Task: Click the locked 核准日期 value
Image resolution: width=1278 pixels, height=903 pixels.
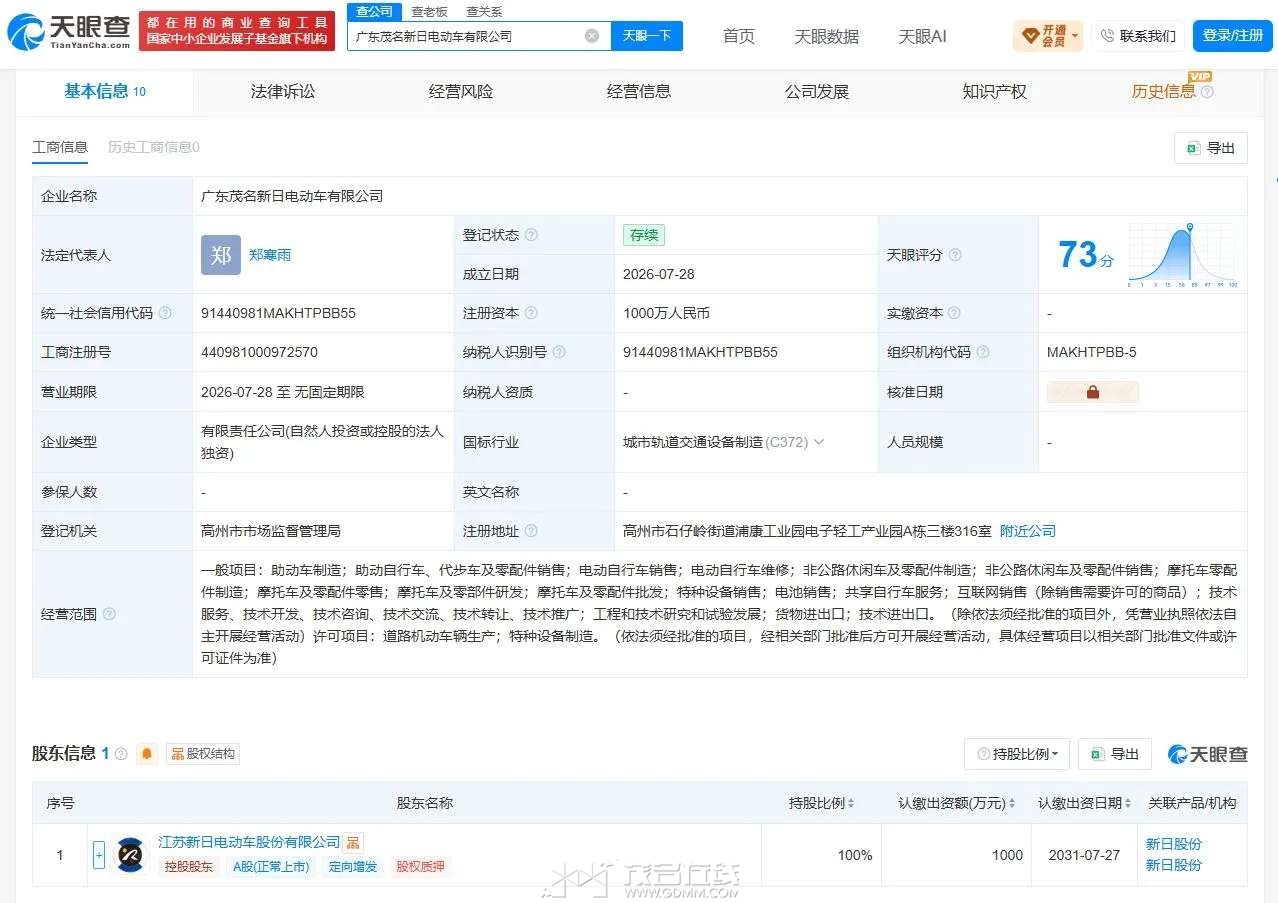Action: coord(1092,392)
